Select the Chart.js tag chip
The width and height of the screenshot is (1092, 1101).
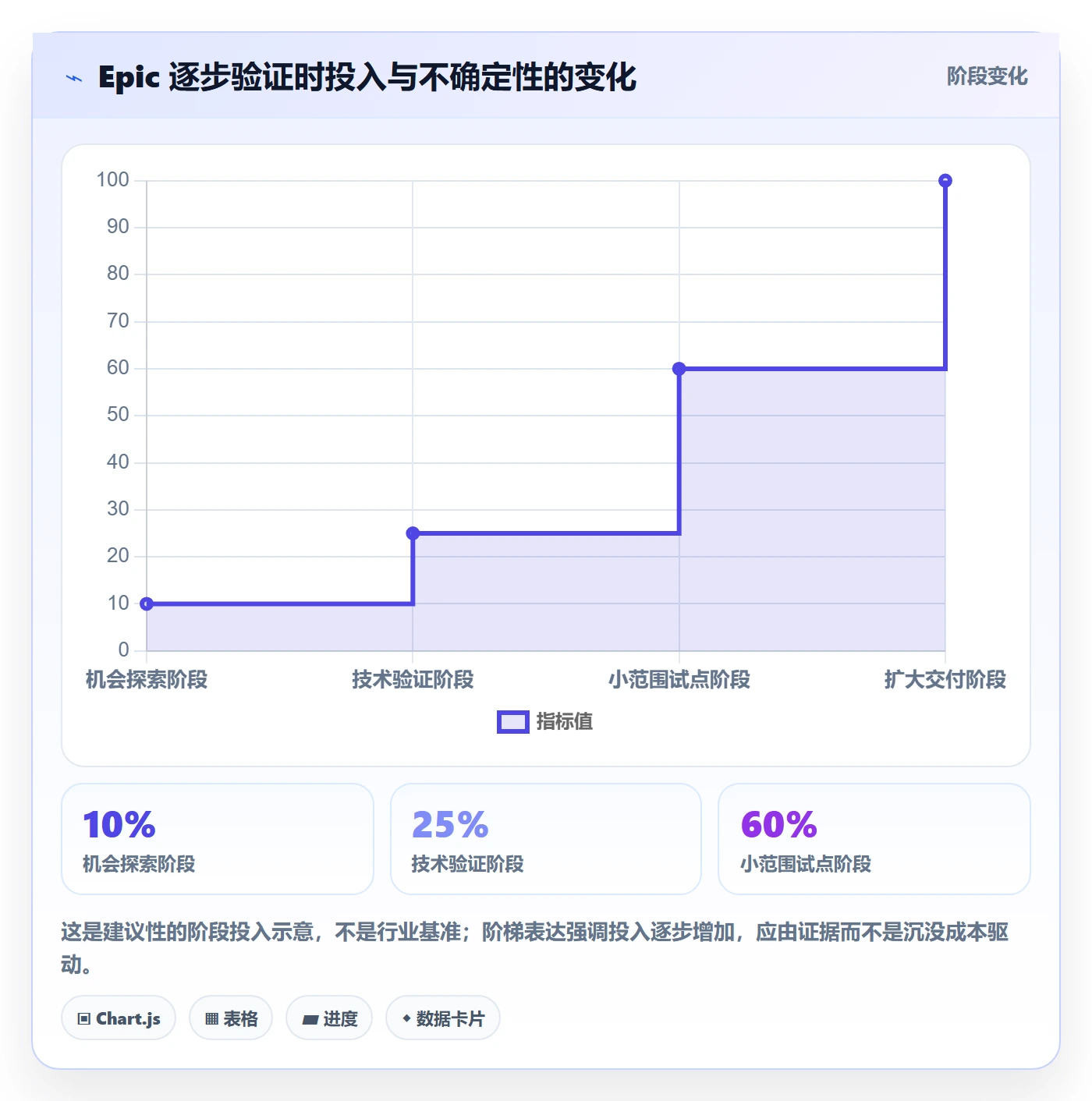click(x=119, y=1018)
